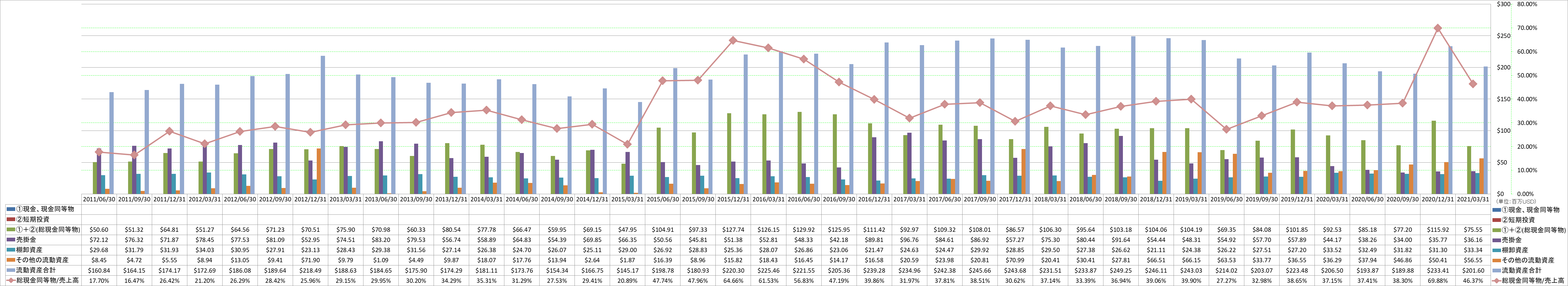
Task: Click the 2018/09/30 date column header
Action: pos(1120,199)
